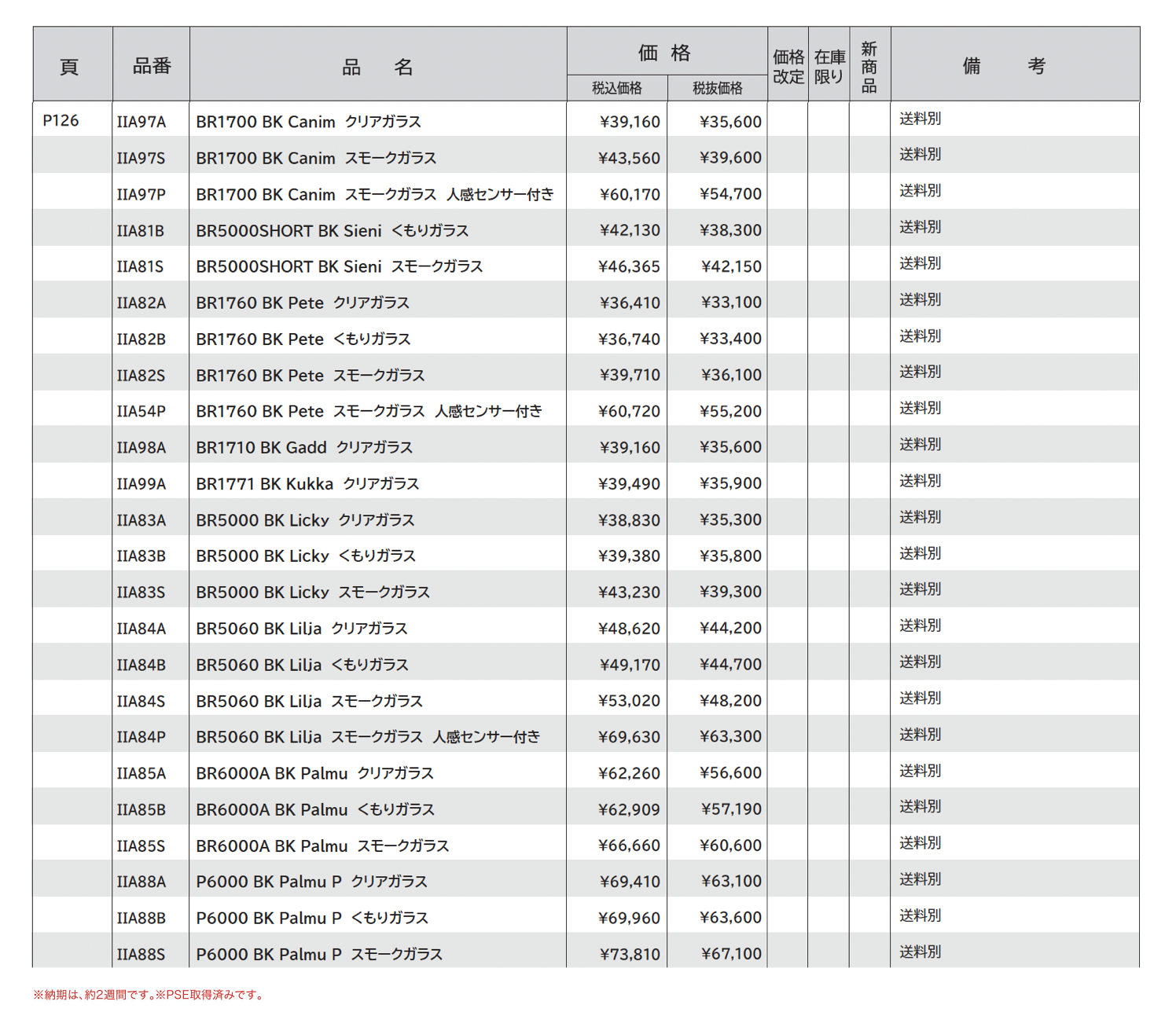The height and width of the screenshot is (1016, 1176).
Task: Click the 価格改定 column header
Action: click(x=788, y=67)
